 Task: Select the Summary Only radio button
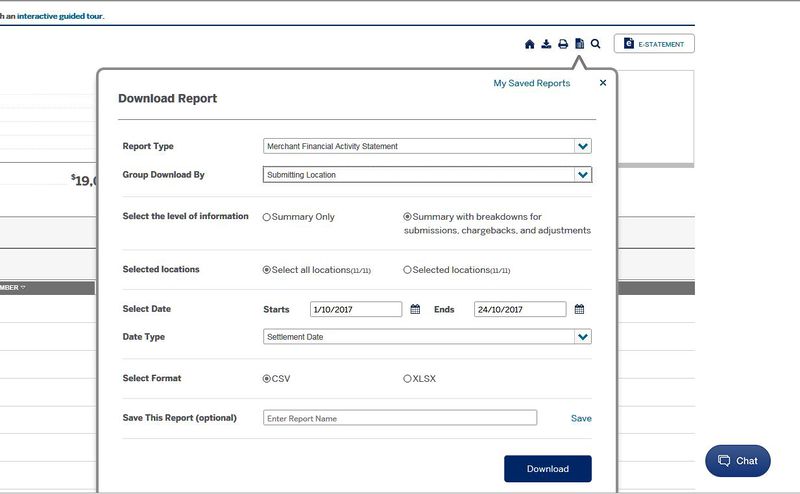266,217
